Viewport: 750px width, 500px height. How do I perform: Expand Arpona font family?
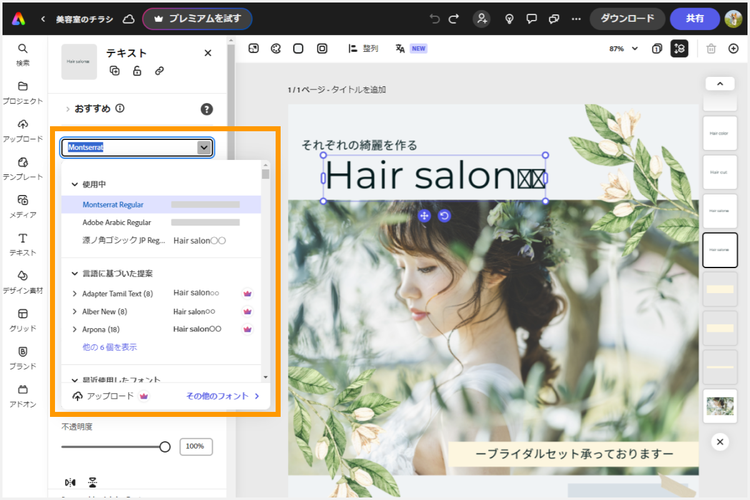tap(75, 329)
